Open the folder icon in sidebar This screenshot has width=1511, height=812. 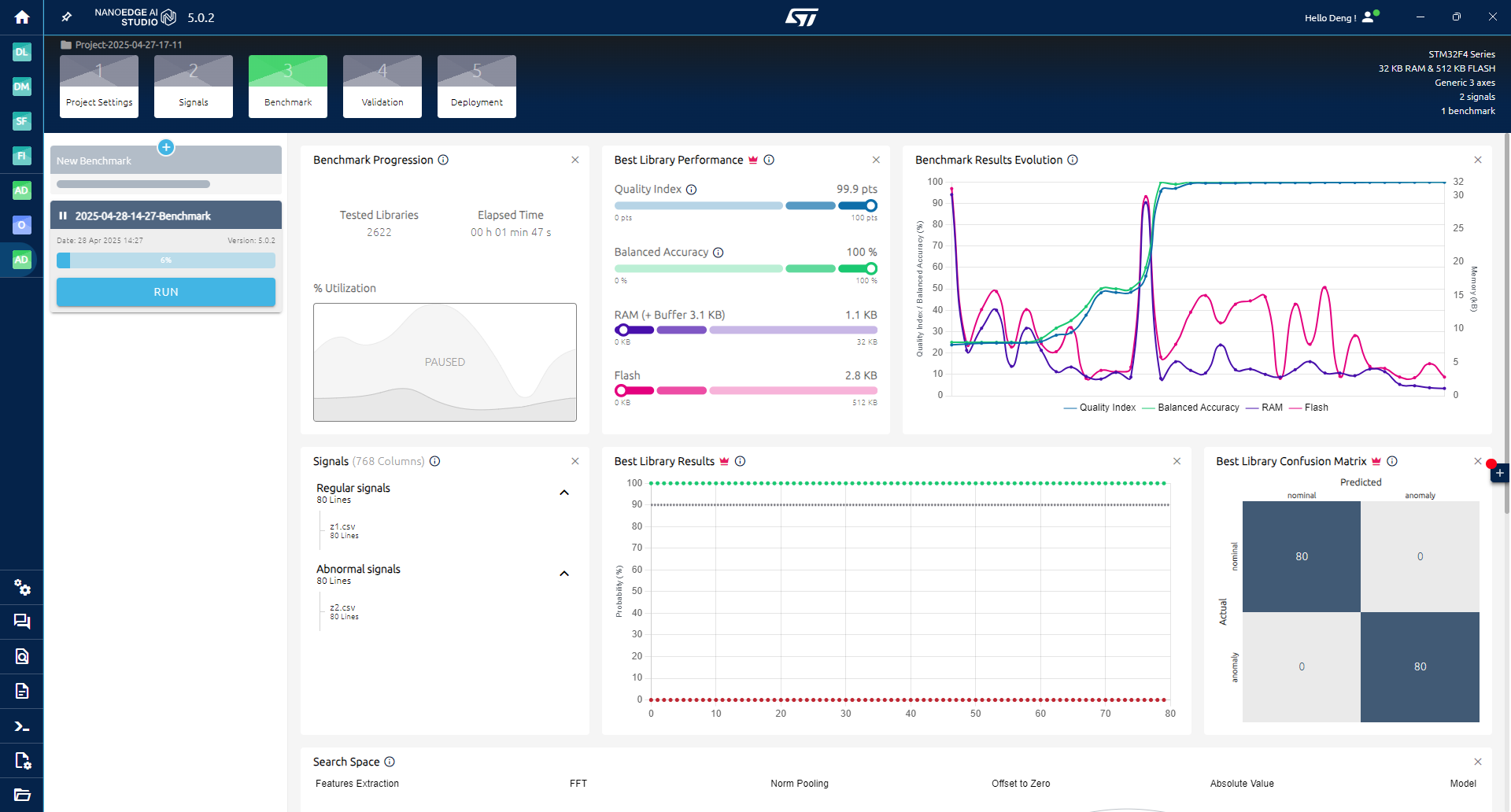click(22, 795)
